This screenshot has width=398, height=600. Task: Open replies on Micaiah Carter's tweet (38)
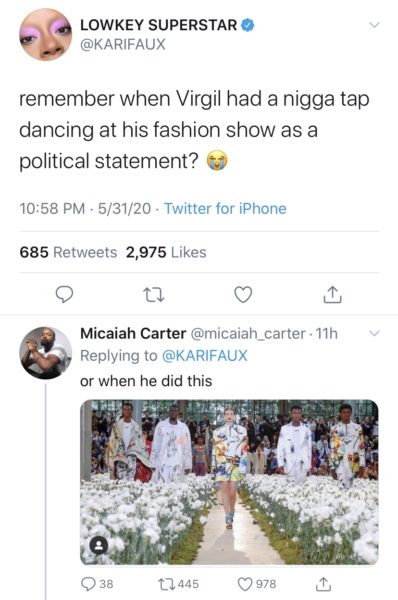coord(97,584)
